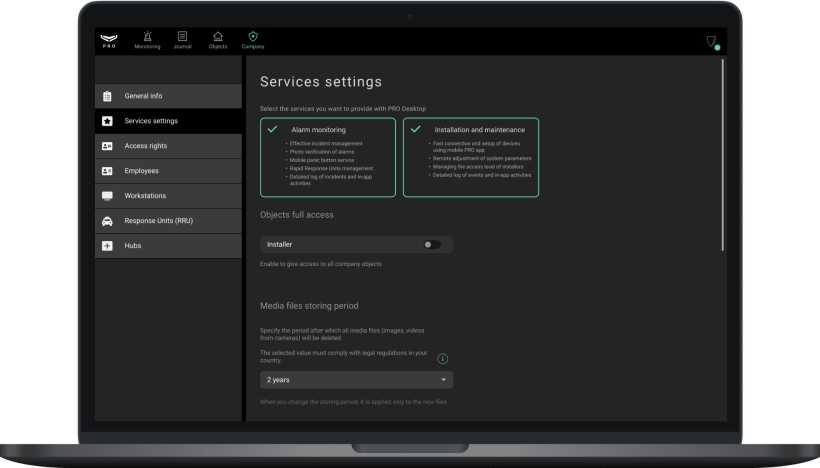
Task: Uncheck the Alarm monitoring service card
Action: [329, 156]
